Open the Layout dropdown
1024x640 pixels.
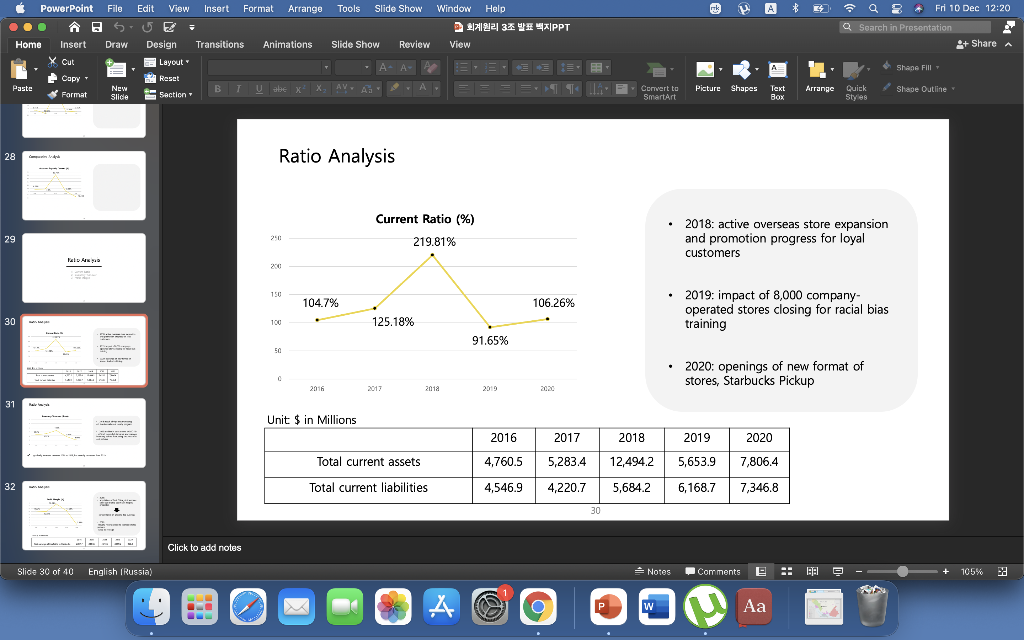click(170, 62)
